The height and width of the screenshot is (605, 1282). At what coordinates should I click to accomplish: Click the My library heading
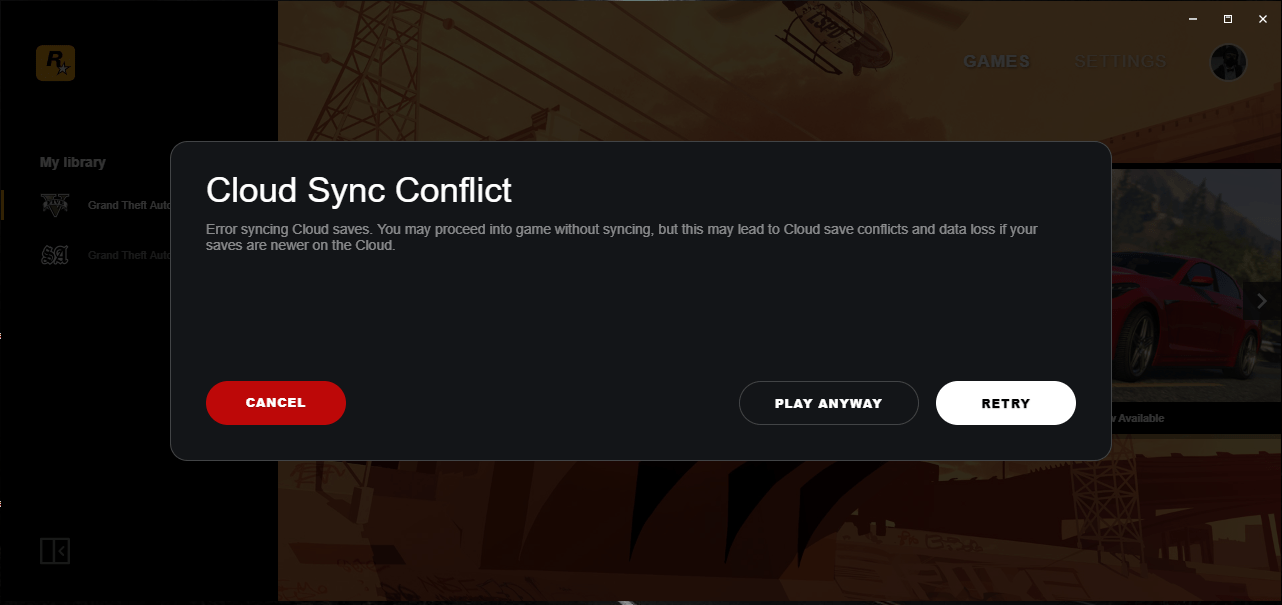pos(73,162)
